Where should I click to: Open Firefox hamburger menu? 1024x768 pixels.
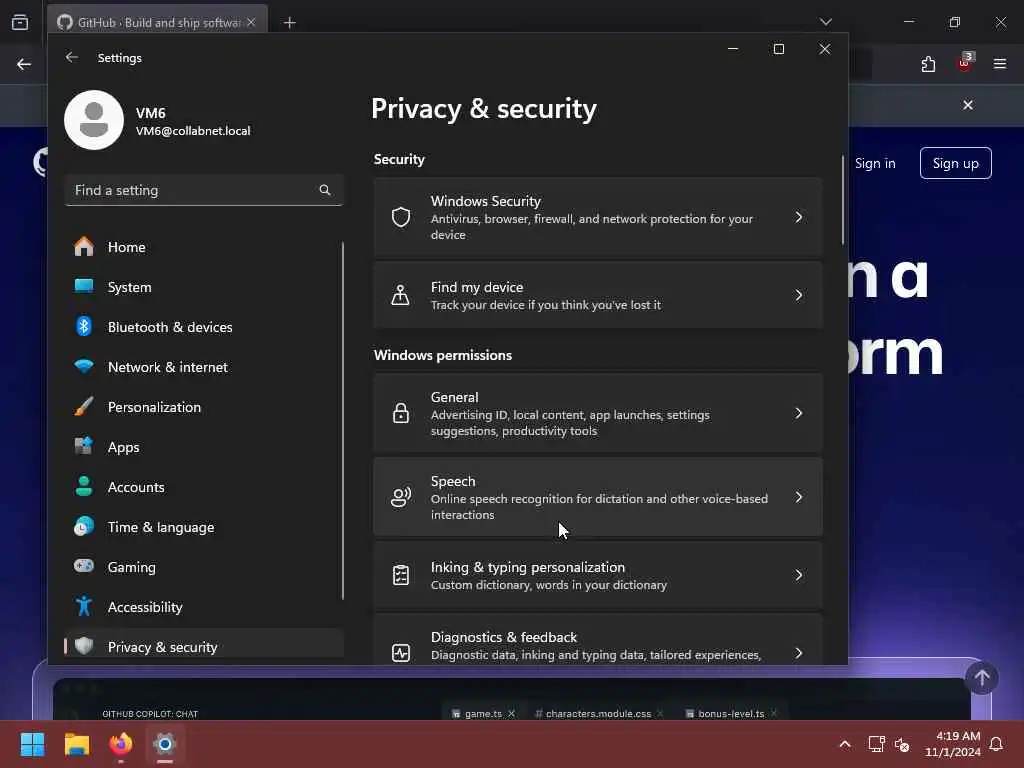point(1000,64)
